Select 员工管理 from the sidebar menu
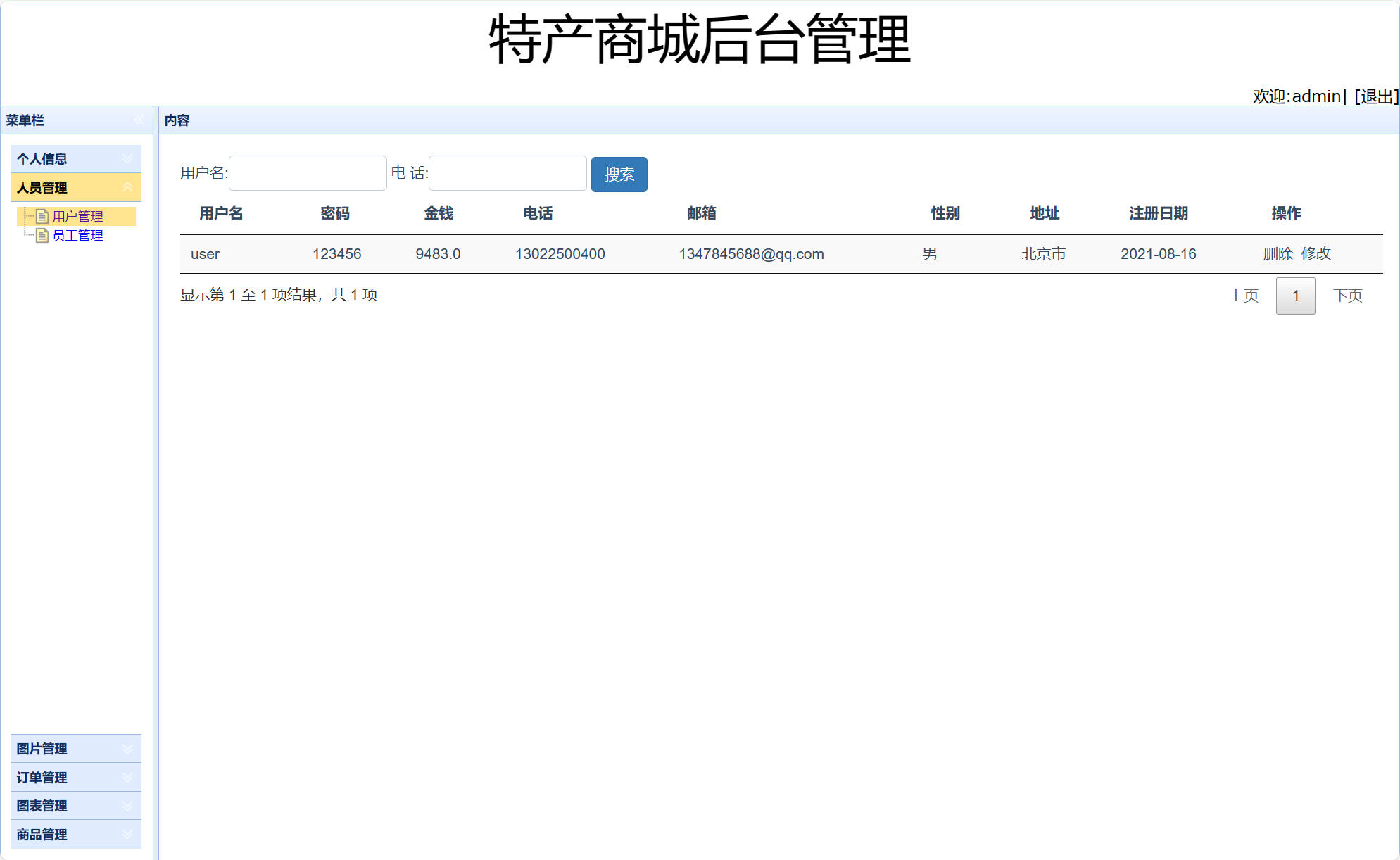Screen dimensions: 1400x860 pos(77,235)
